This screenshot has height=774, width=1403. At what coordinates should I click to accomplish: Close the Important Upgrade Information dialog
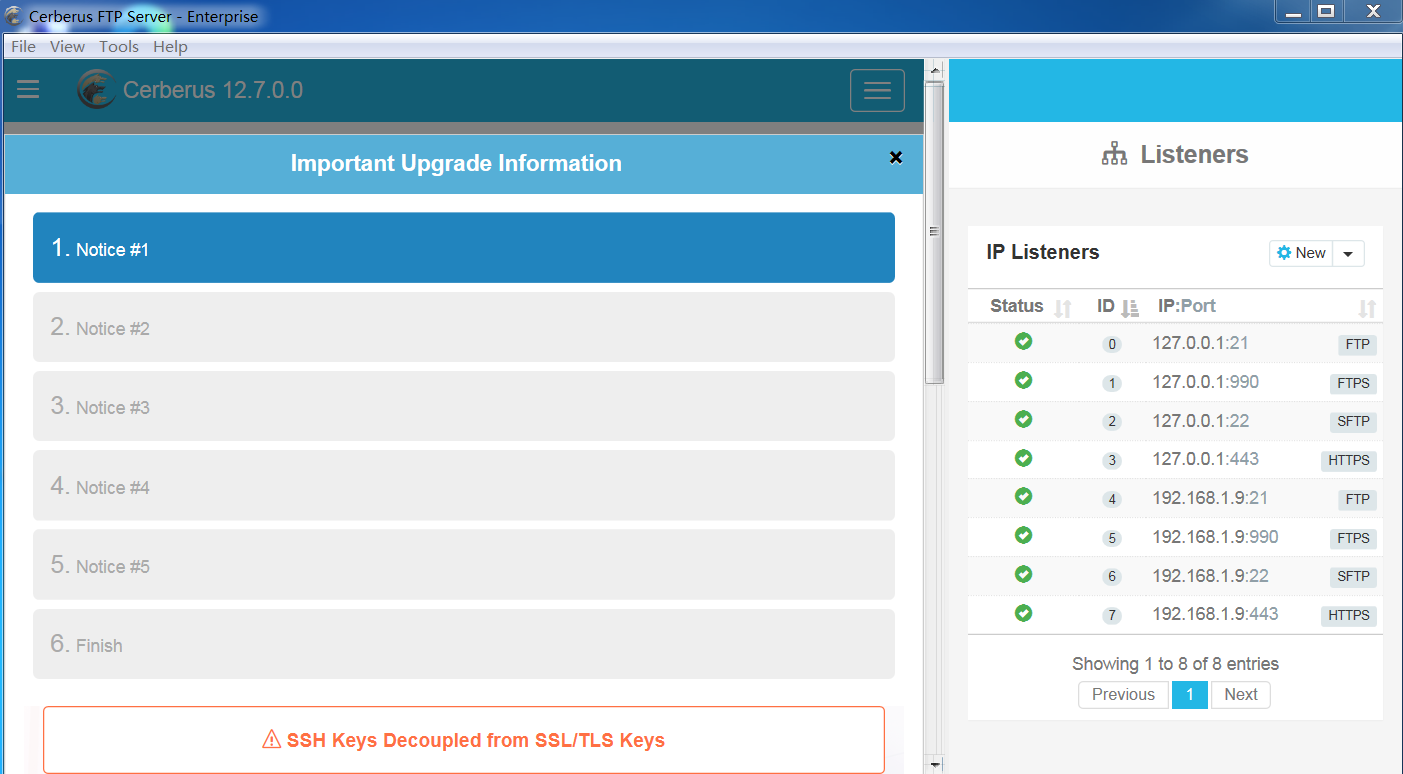click(x=896, y=157)
